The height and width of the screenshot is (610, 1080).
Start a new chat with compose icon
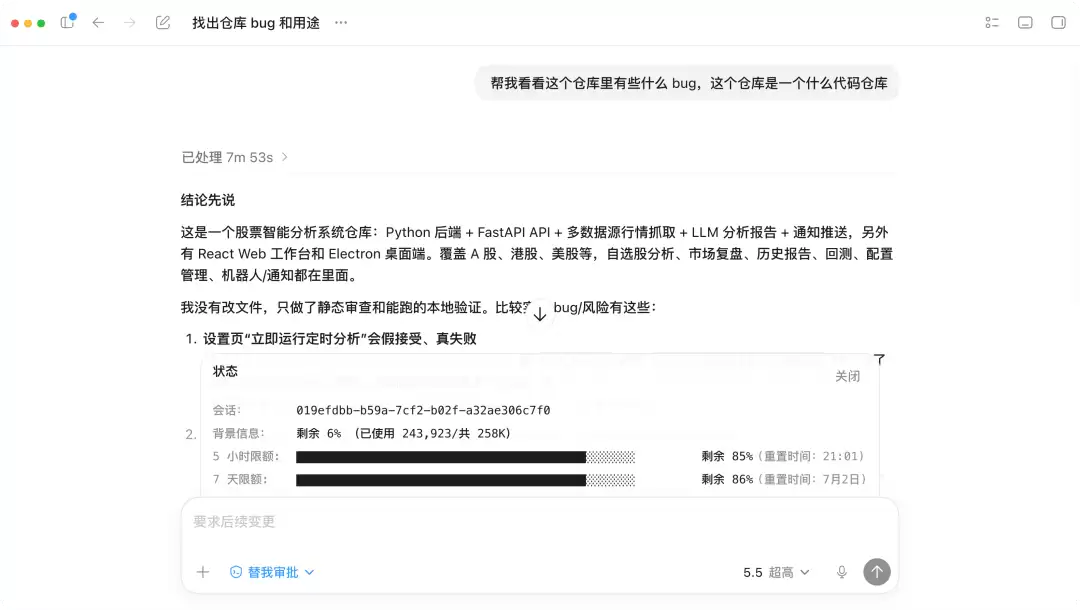point(163,23)
